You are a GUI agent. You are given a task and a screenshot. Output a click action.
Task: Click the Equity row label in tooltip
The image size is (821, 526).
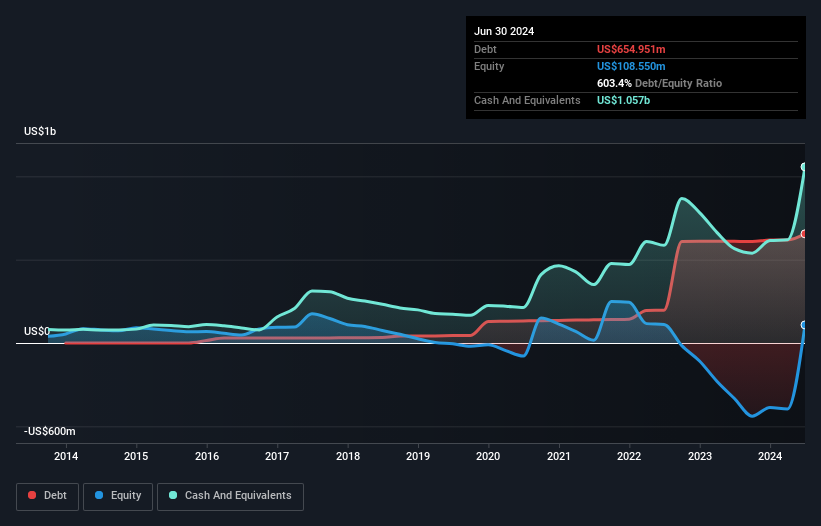489,66
